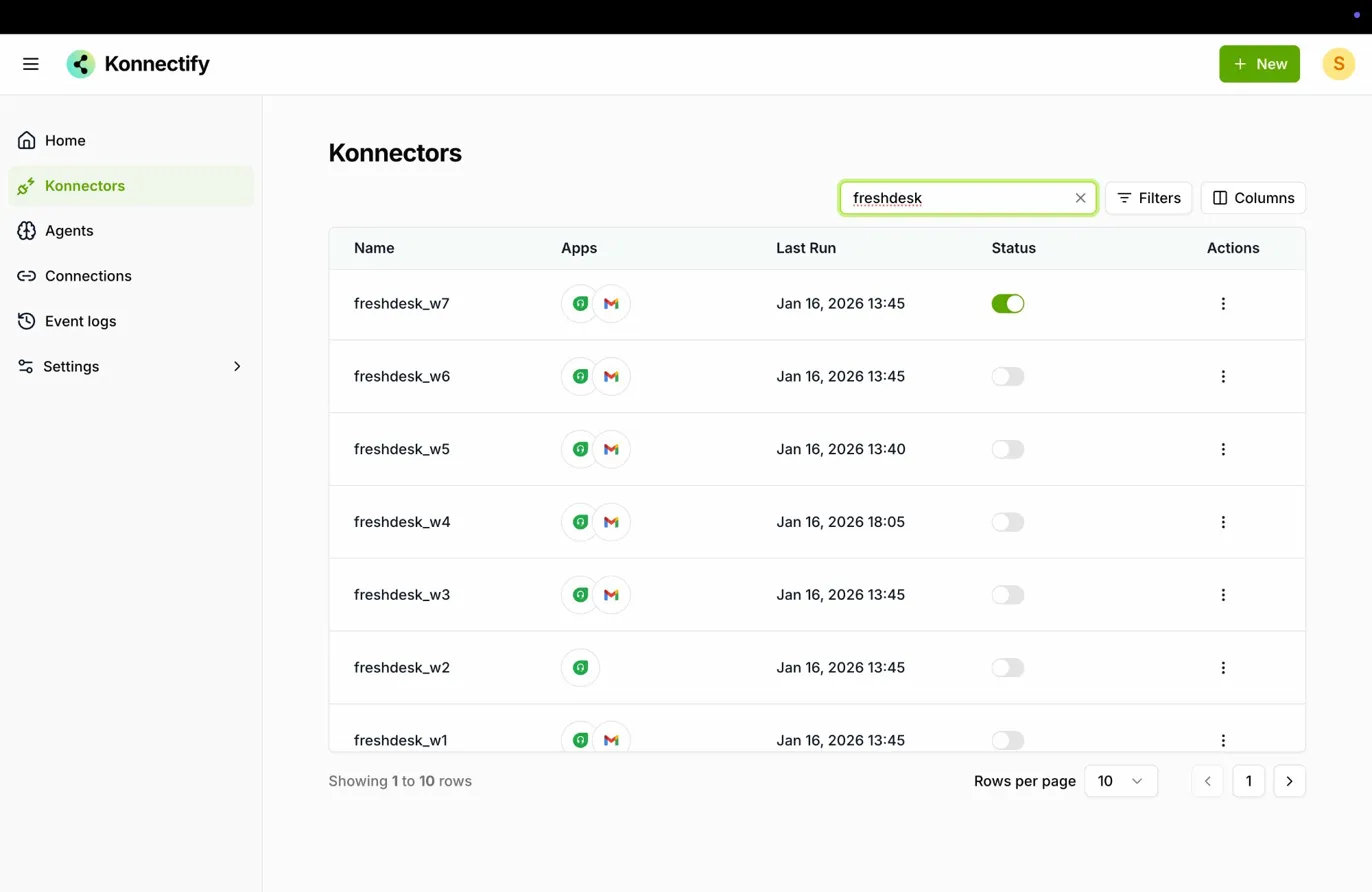Image resolution: width=1372 pixels, height=892 pixels.
Task: Open the Filters panel
Action: 1148,198
